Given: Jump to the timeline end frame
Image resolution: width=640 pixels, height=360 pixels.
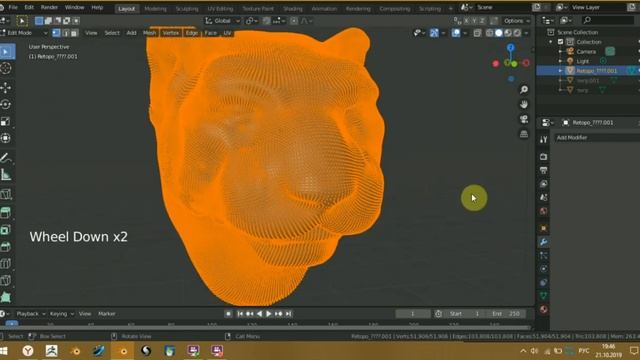Looking at the screenshot, I should (x=289, y=314).
